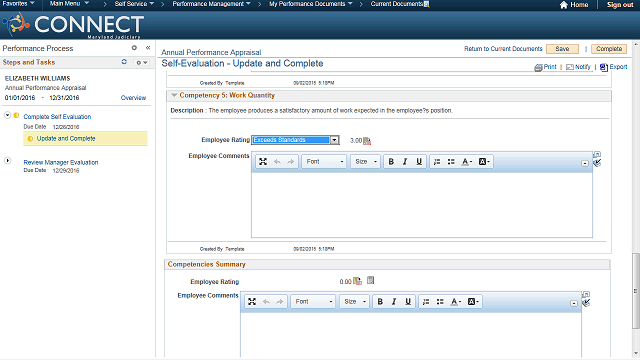This screenshot has width=640, height=360.
Task: Open Performance Management breadcrumb menu
Action: click(x=211, y=4)
